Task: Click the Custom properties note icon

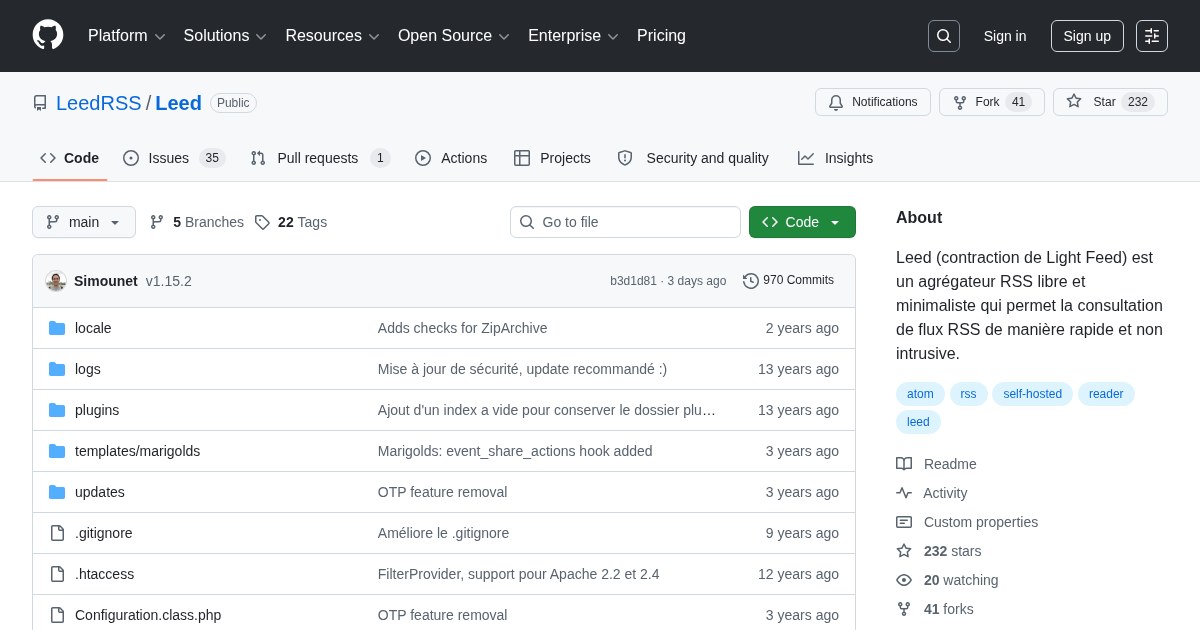Action: tap(904, 522)
